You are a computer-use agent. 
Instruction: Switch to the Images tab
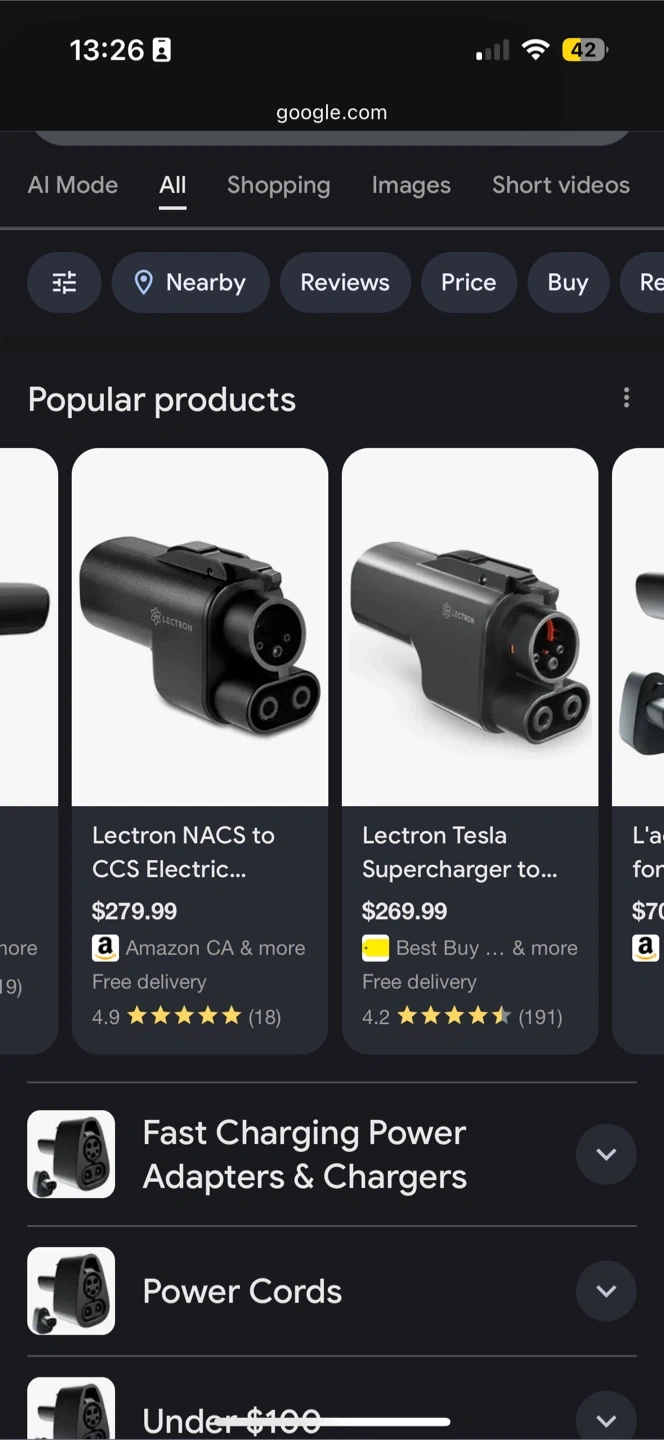tap(411, 185)
